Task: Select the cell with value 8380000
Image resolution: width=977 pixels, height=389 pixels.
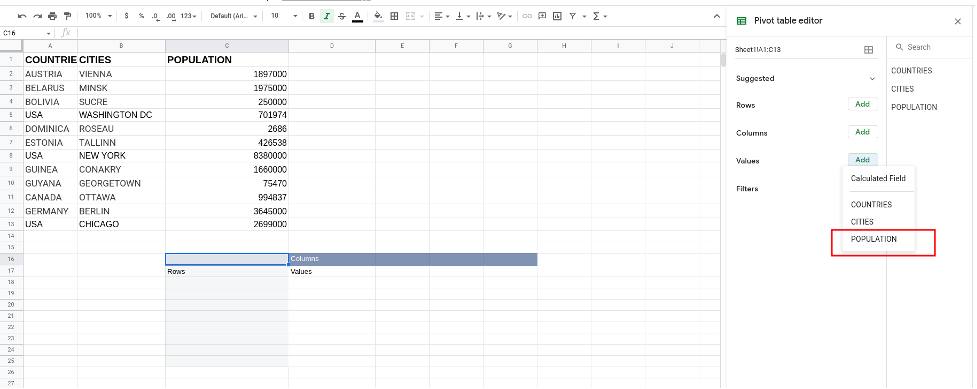Action: tap(227, 156)
